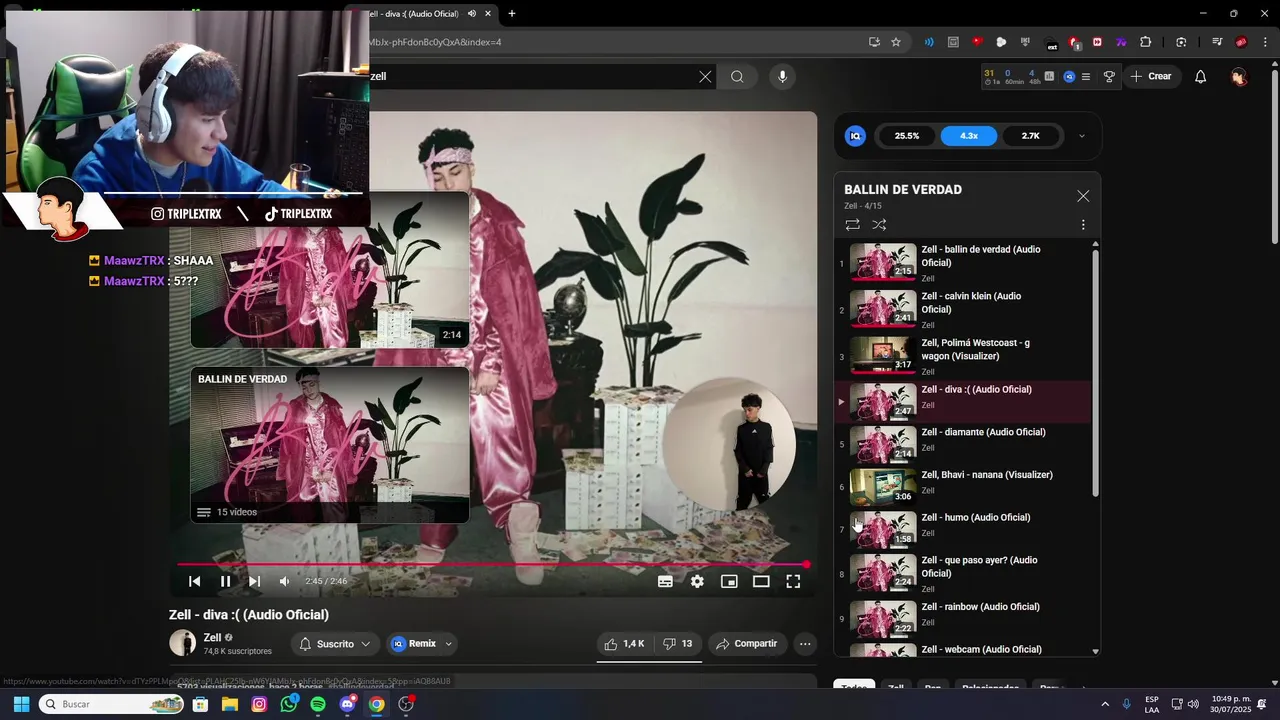Play 'que paso ayer? (Audio Oficial)' from playlist
The image size is (1280, 720).
click(x=962, y=574)
